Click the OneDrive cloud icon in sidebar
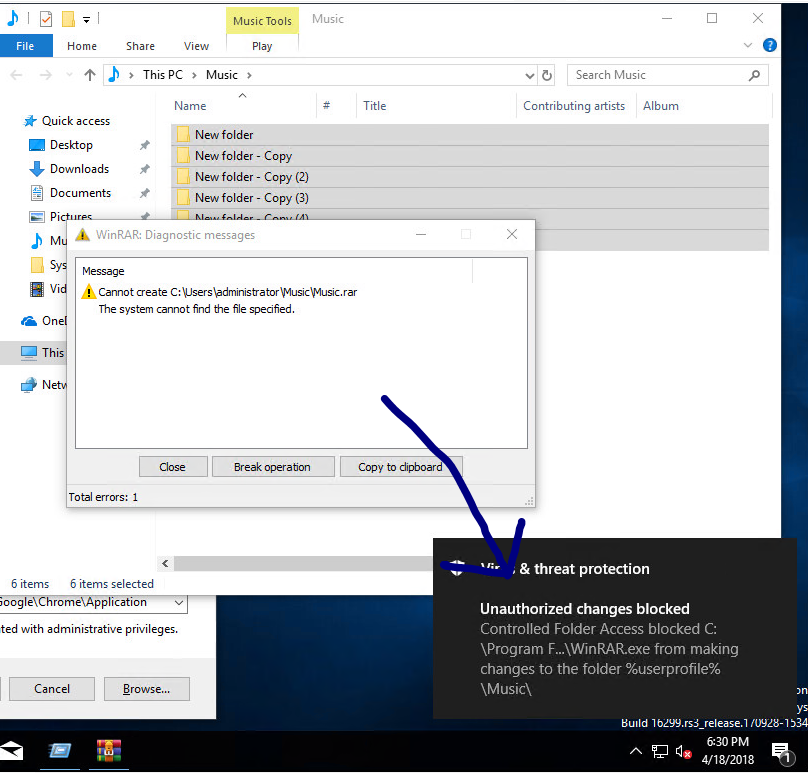 [29, 321]
